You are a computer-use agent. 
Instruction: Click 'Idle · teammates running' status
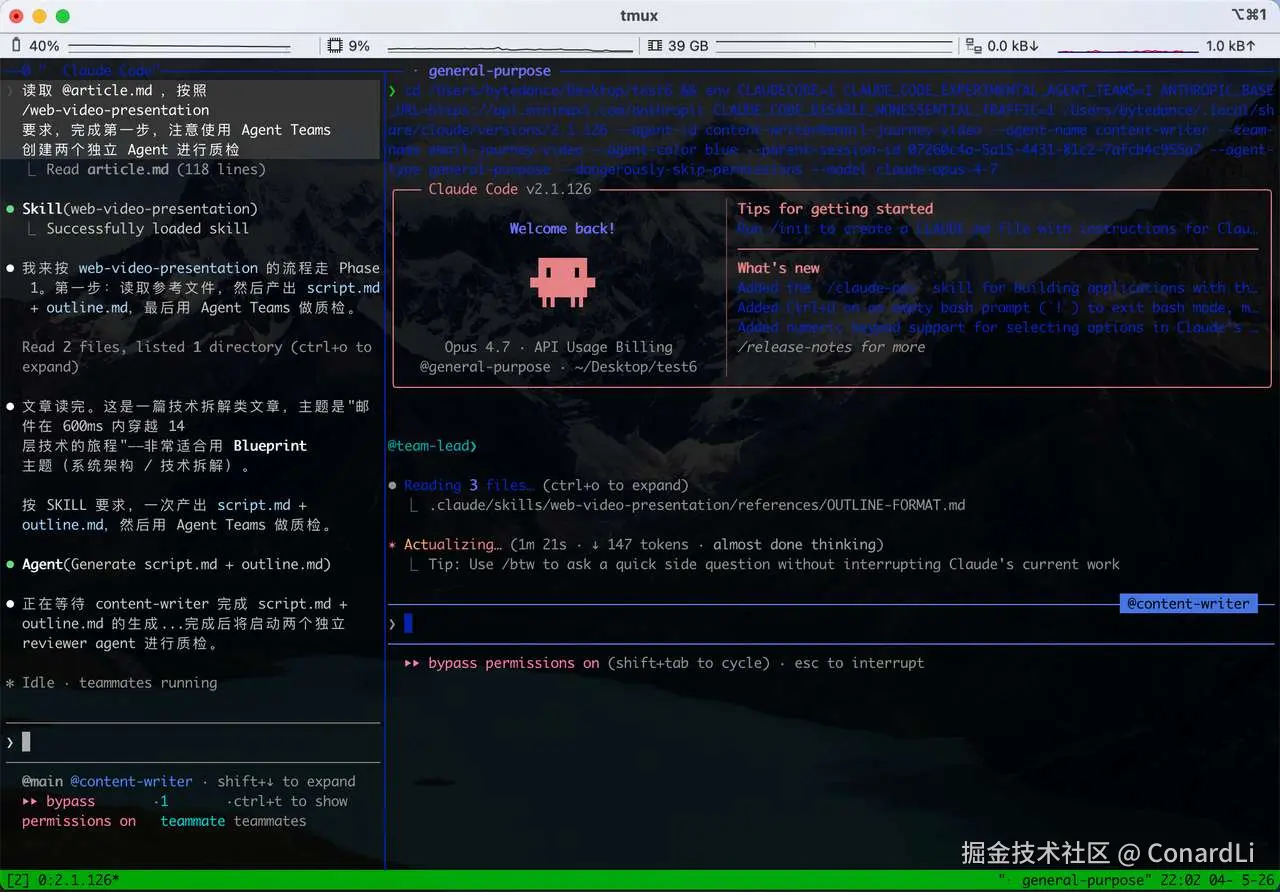pos(119,683)
